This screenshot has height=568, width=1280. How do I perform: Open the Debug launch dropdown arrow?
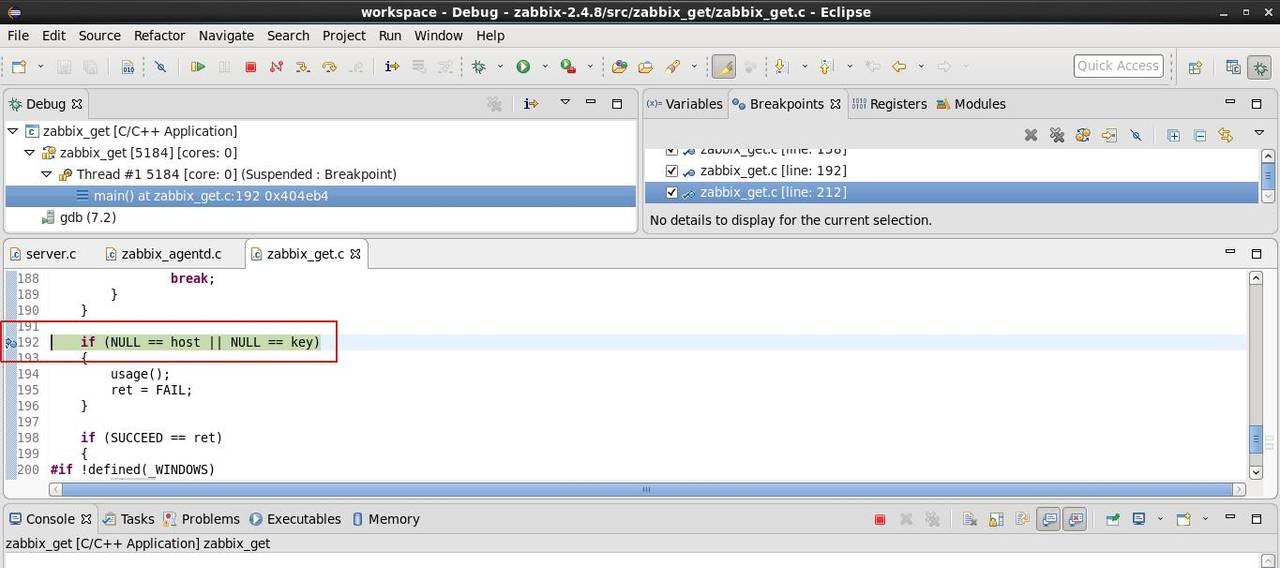pos(501,67)
